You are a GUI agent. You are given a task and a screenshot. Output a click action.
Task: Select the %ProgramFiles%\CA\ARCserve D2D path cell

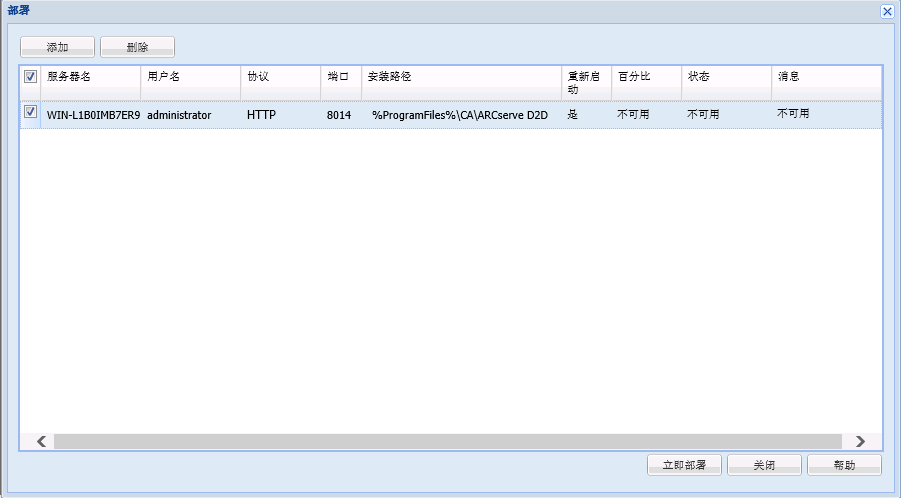460,115
